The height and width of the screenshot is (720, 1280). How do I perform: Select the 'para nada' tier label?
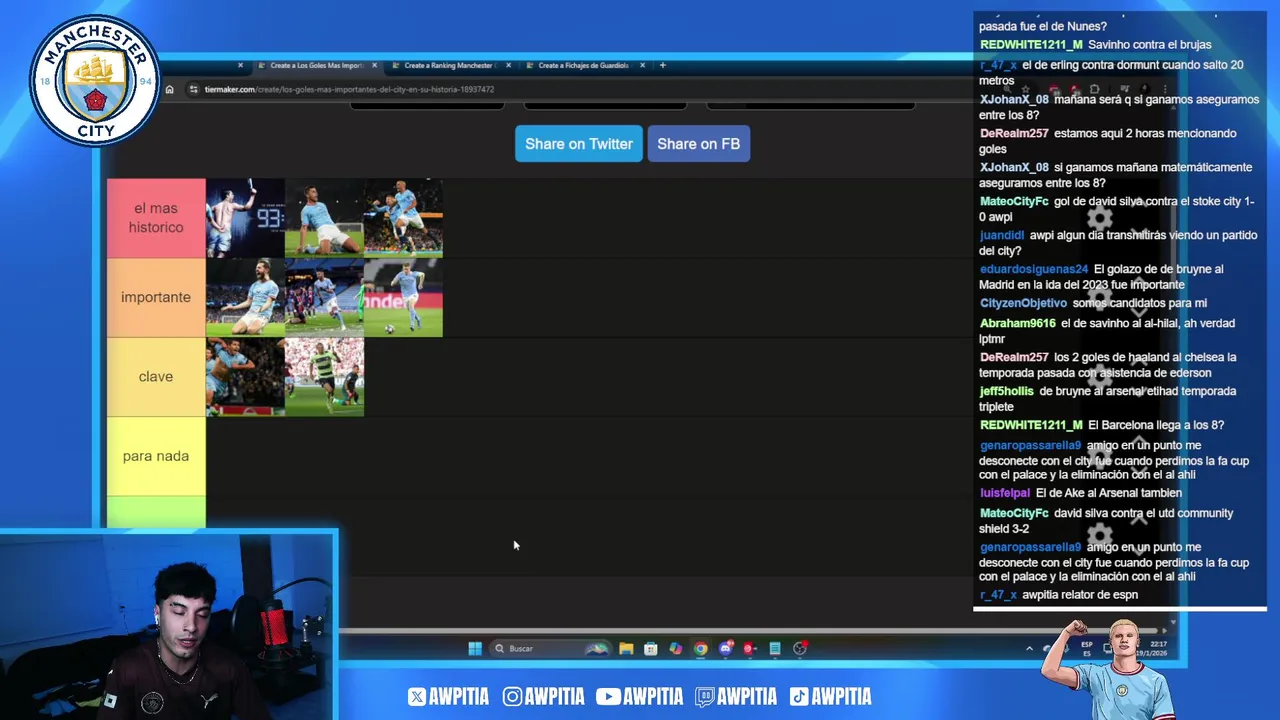pos(156,456)
